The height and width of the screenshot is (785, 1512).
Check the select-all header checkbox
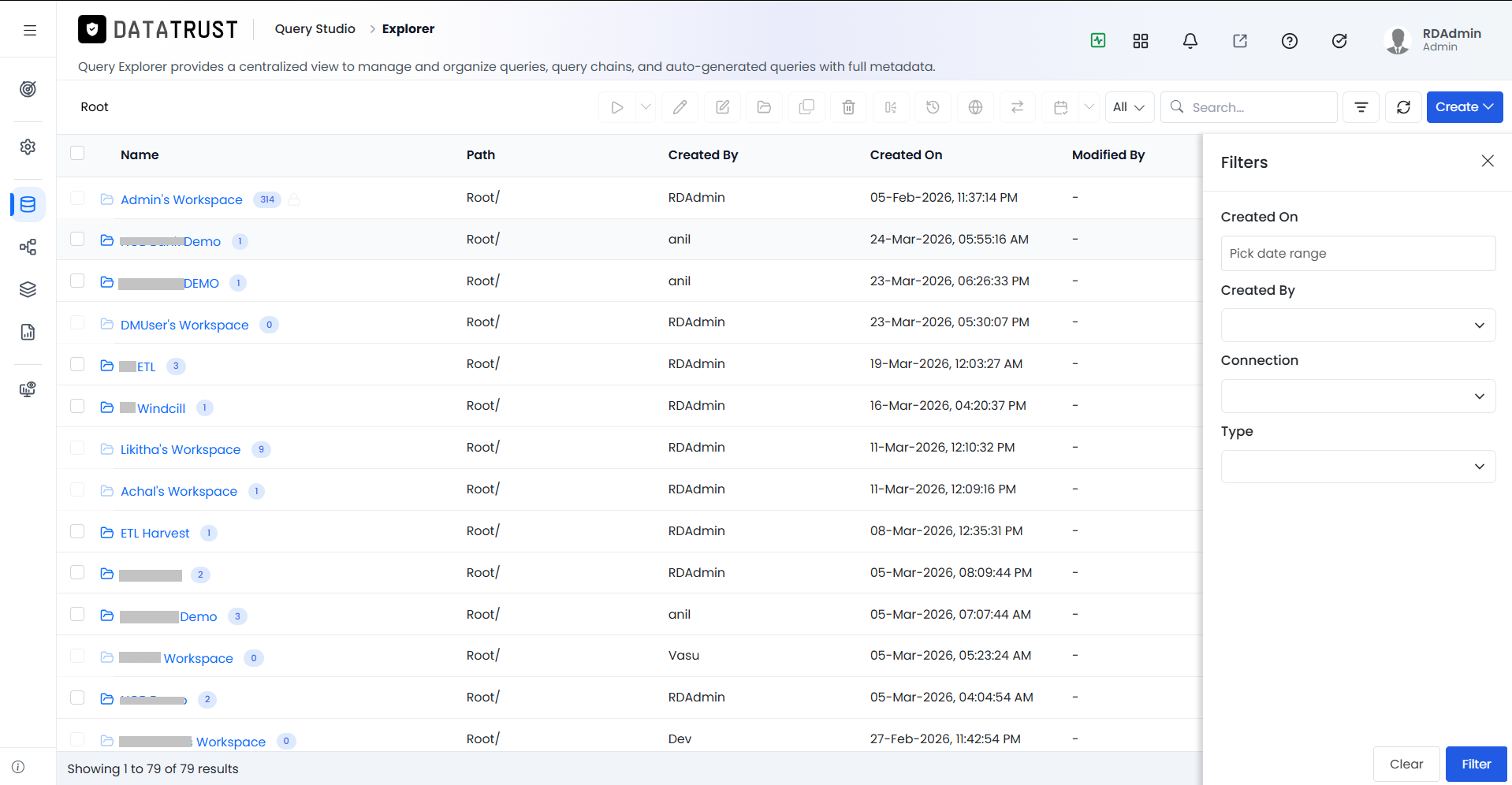(x=77, y=153)
